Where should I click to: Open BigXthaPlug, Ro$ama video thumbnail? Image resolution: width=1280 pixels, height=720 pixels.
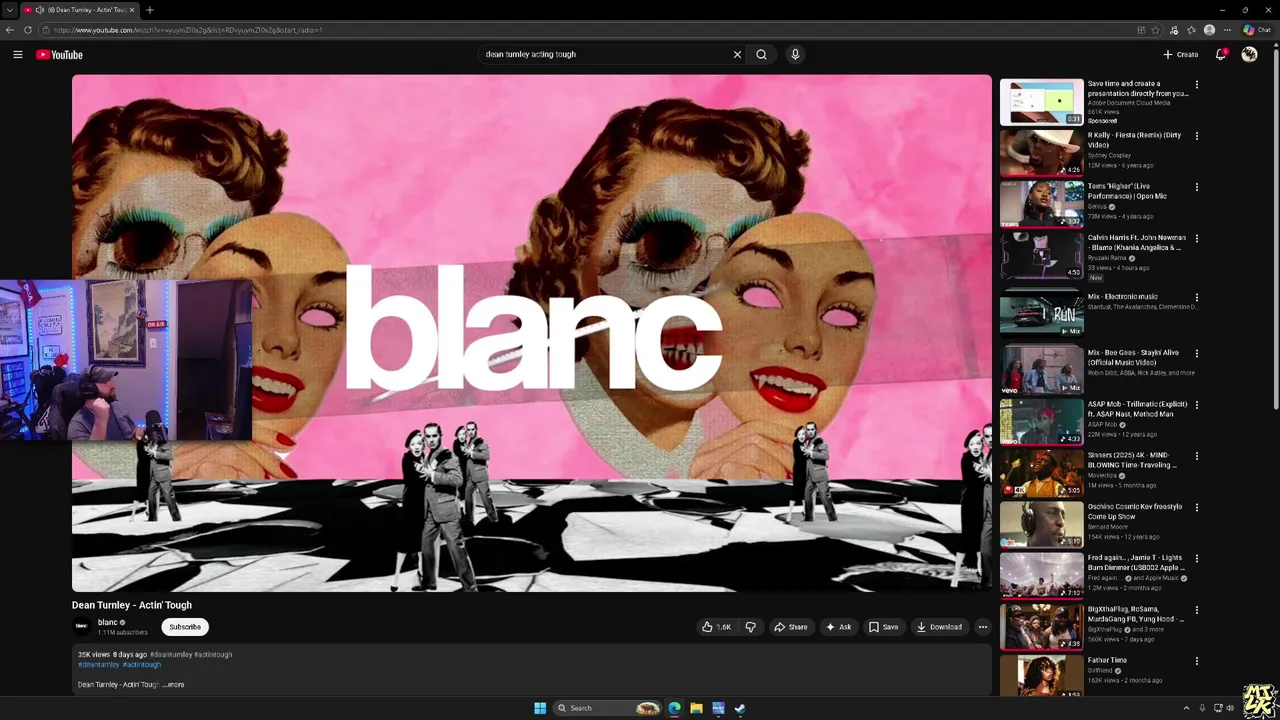point(1041,627)
